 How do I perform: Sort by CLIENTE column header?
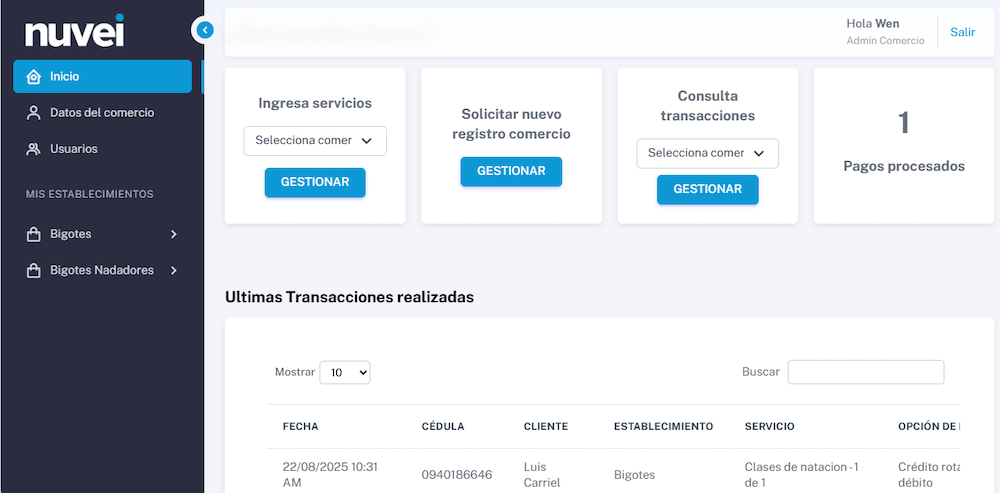coord(546,427)
